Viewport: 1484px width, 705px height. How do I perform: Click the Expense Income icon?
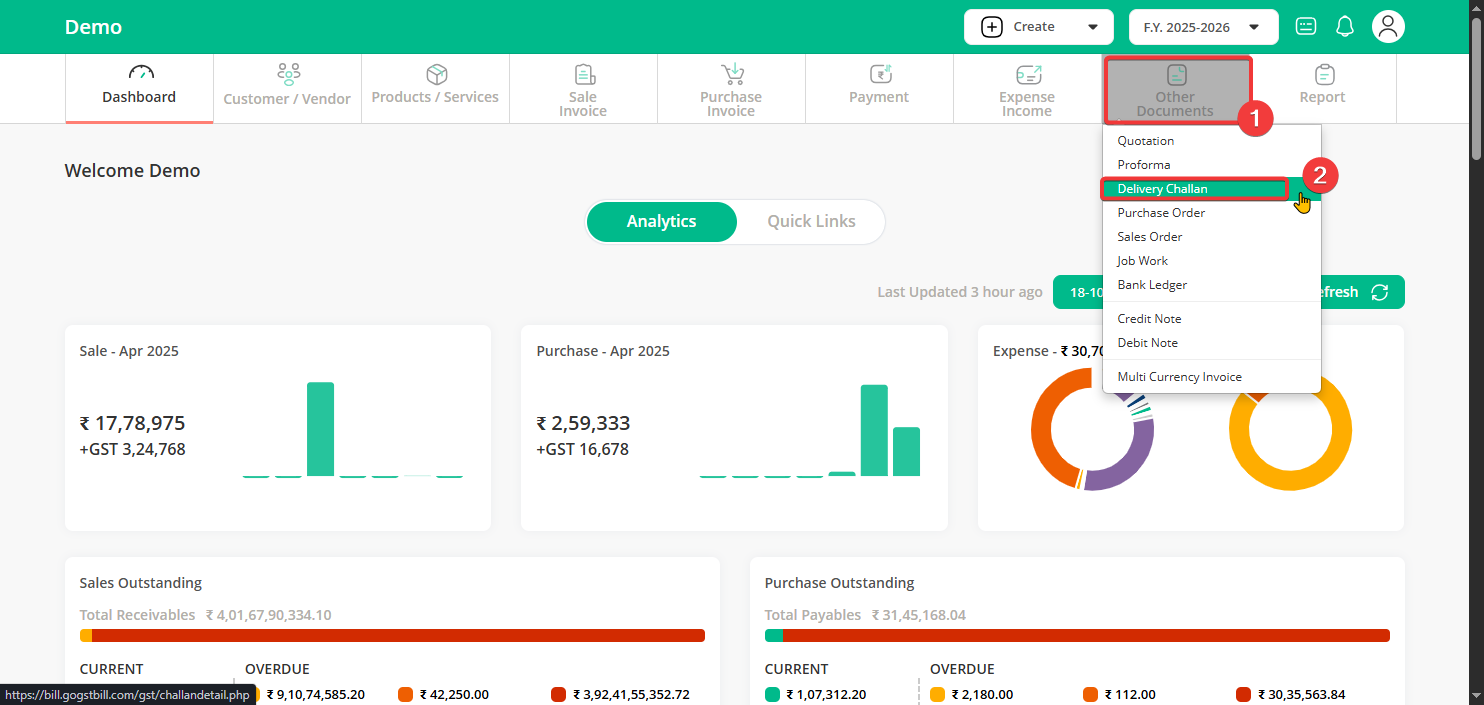pos(1028,74)
